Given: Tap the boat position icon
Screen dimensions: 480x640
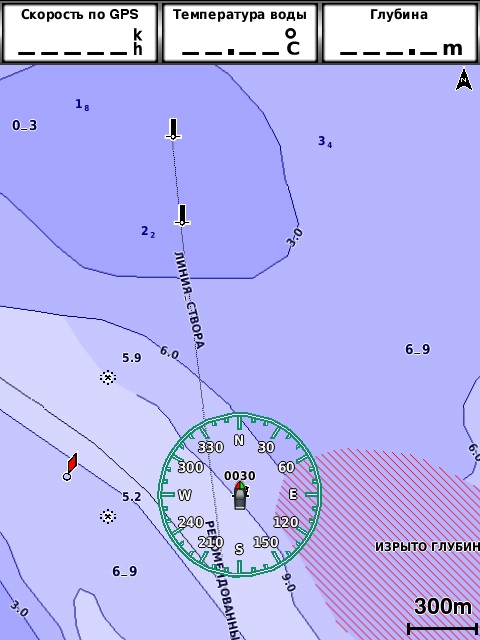Looking at the screenshot, I should [240, 496].
